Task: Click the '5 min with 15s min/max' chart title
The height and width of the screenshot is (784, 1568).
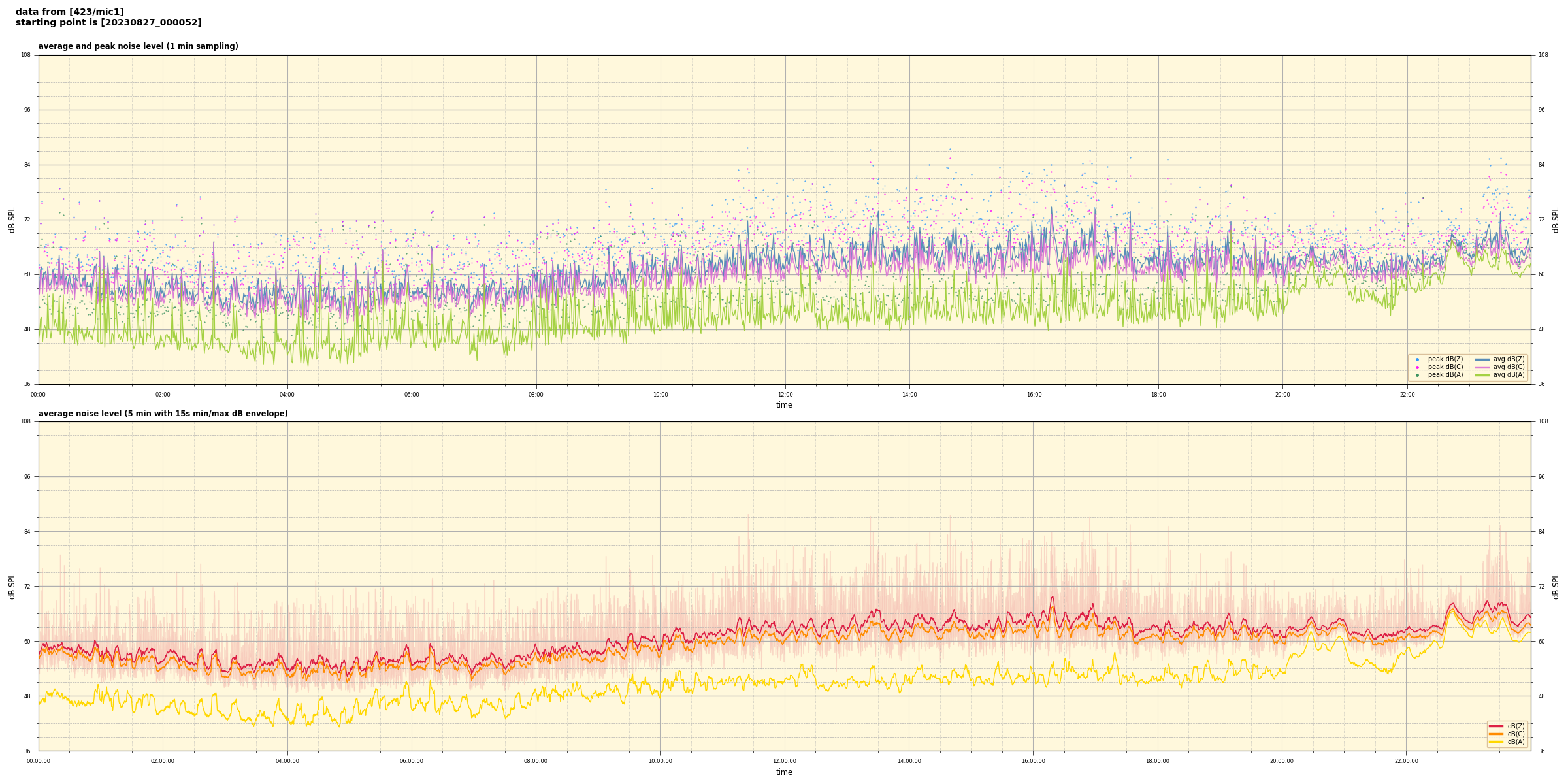Action: (x=163, y=414)
